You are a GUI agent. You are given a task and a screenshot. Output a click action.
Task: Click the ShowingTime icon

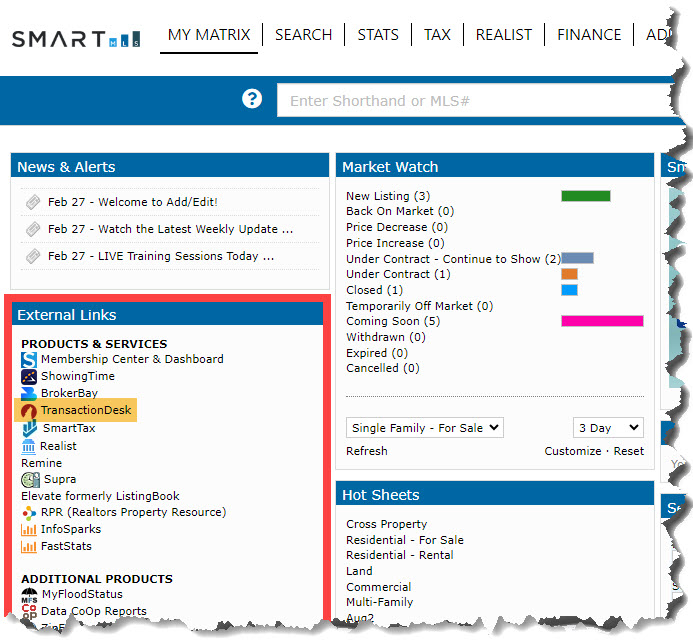tap(29, 377)
